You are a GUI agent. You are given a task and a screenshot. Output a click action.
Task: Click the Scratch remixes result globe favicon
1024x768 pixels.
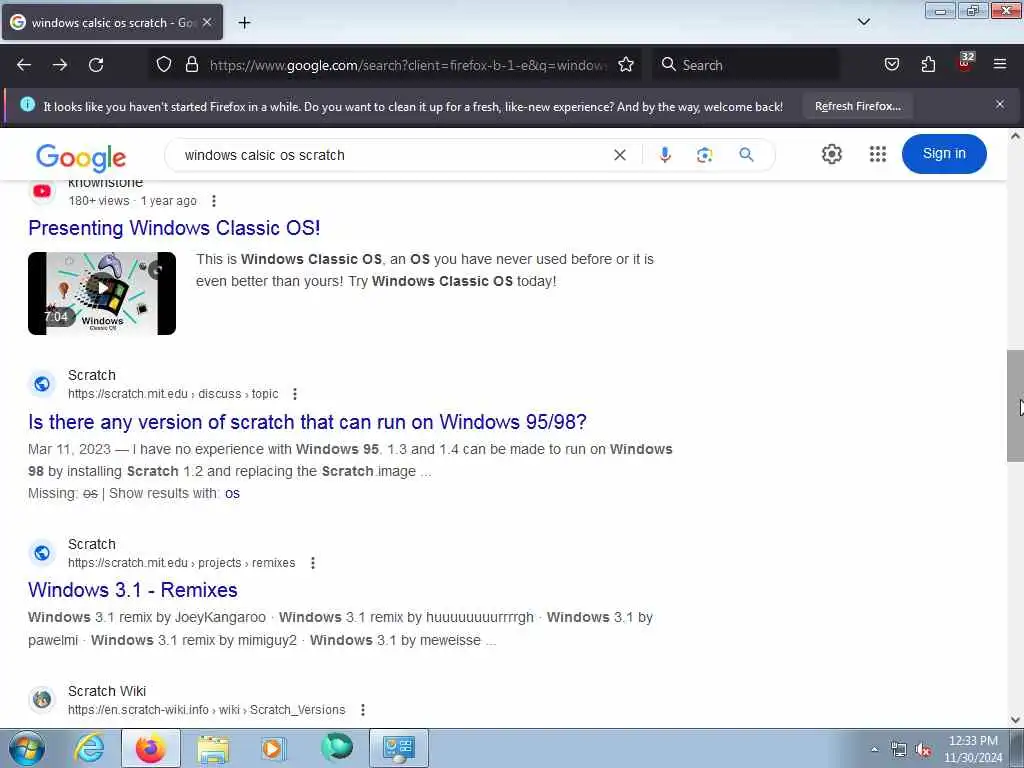pos(42,553)
